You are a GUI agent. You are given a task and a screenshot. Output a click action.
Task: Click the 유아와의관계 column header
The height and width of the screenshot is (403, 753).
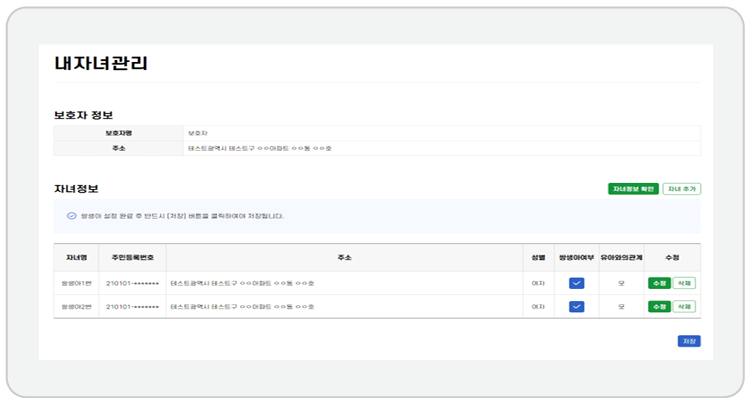tap(621, 257)
